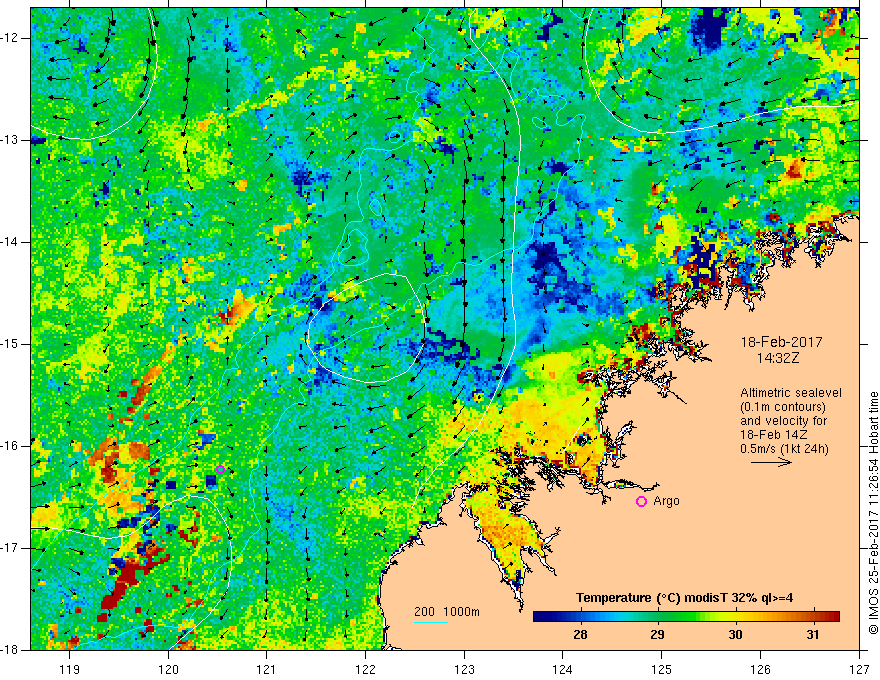Click the '-12' latitude axis label
Viewport: 880px width, 680px height.
click(x=10, y=38)
